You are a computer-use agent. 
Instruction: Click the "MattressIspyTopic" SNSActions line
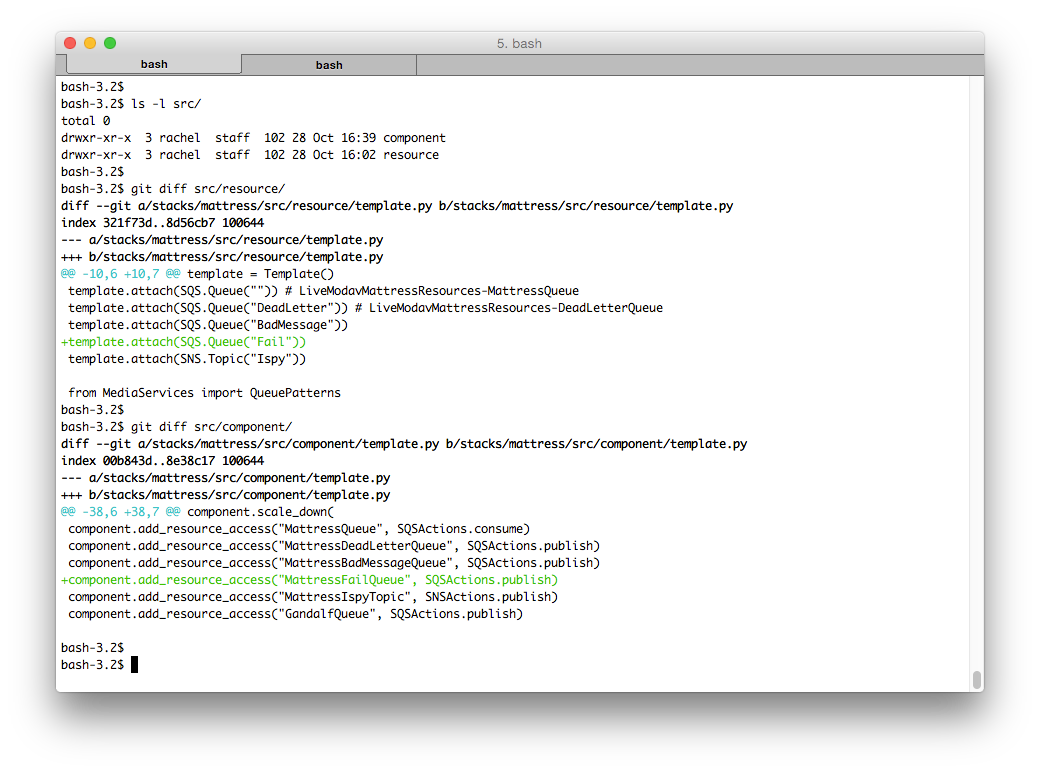pyautogui.click(x=312, y=597)
